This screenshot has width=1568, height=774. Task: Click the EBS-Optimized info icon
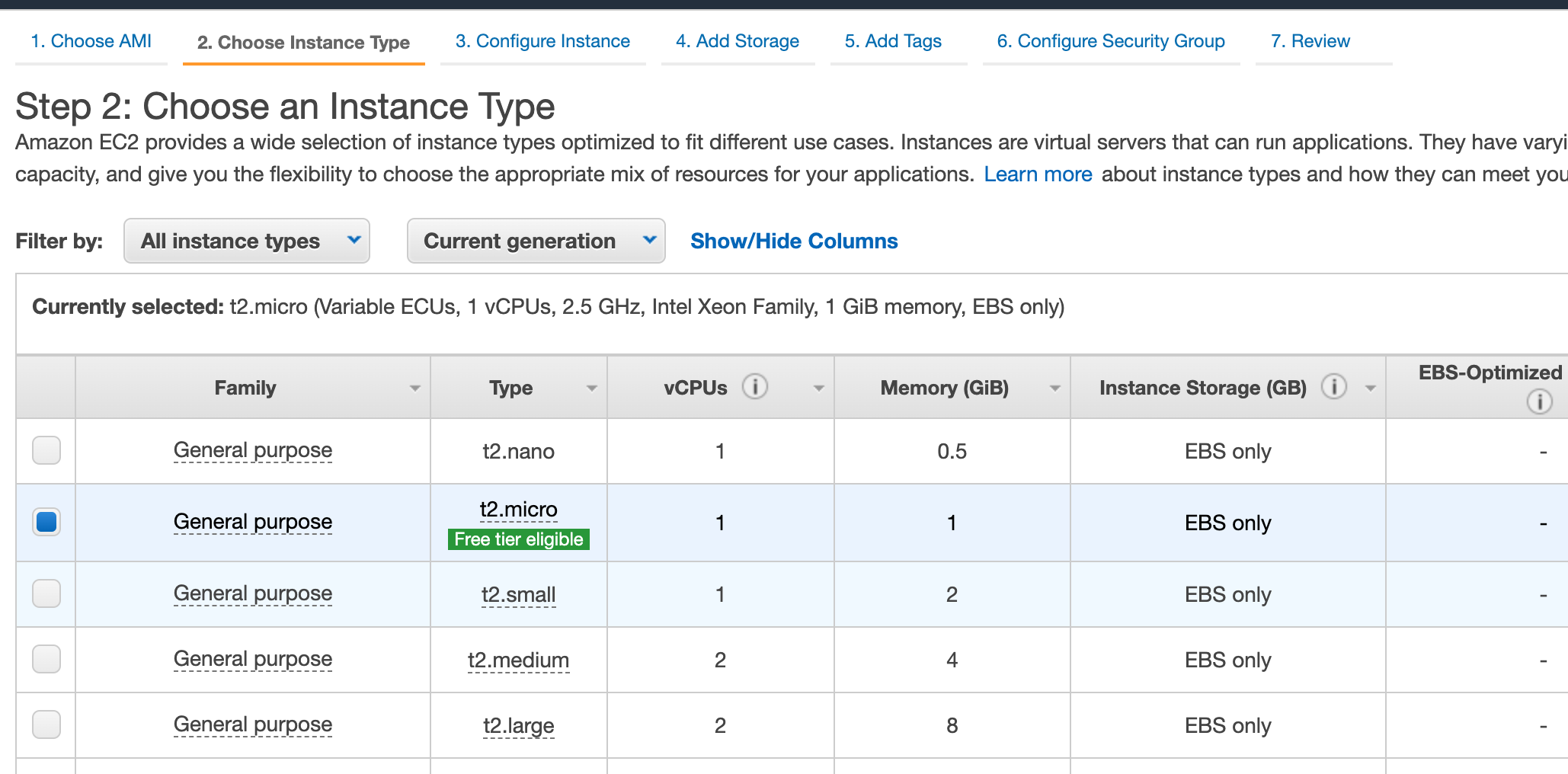pos(1540,401)
